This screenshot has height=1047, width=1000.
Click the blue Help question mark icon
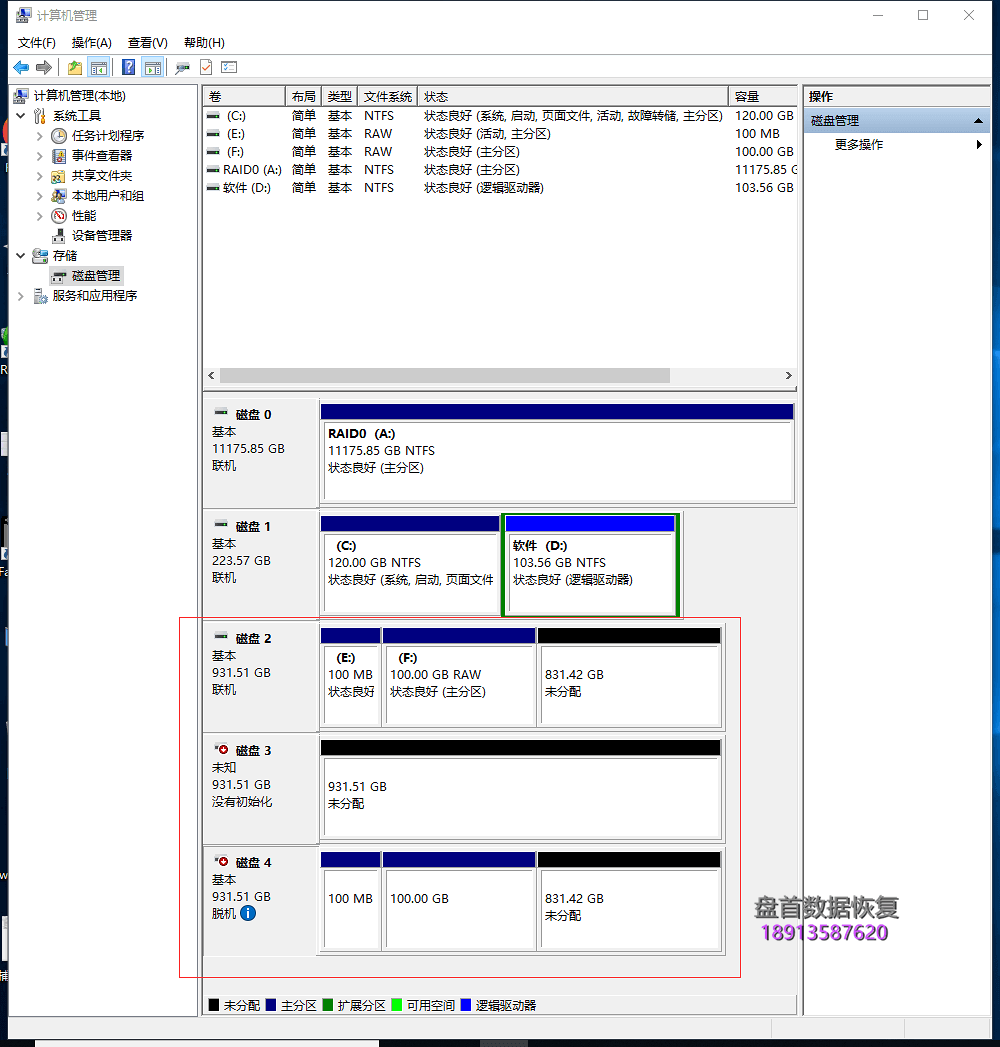click(x=129, y=67)
